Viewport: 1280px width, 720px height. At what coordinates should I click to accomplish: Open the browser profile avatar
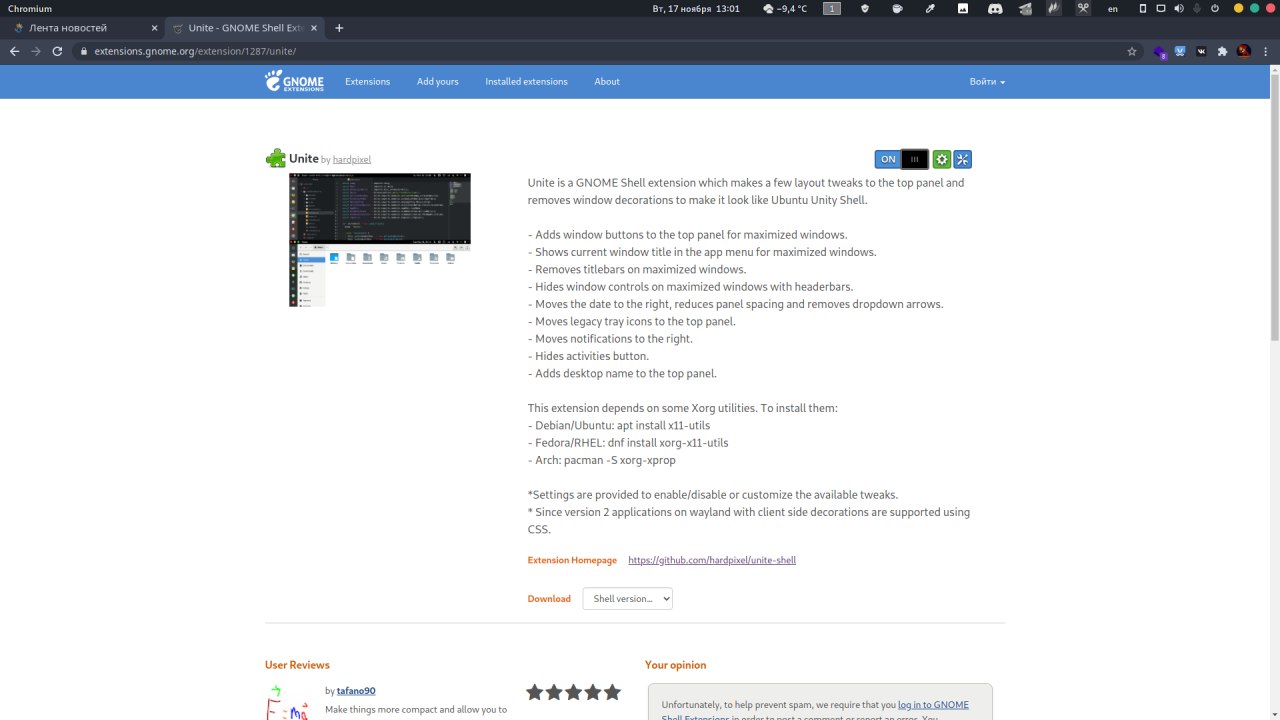(x=1244, y=51)
